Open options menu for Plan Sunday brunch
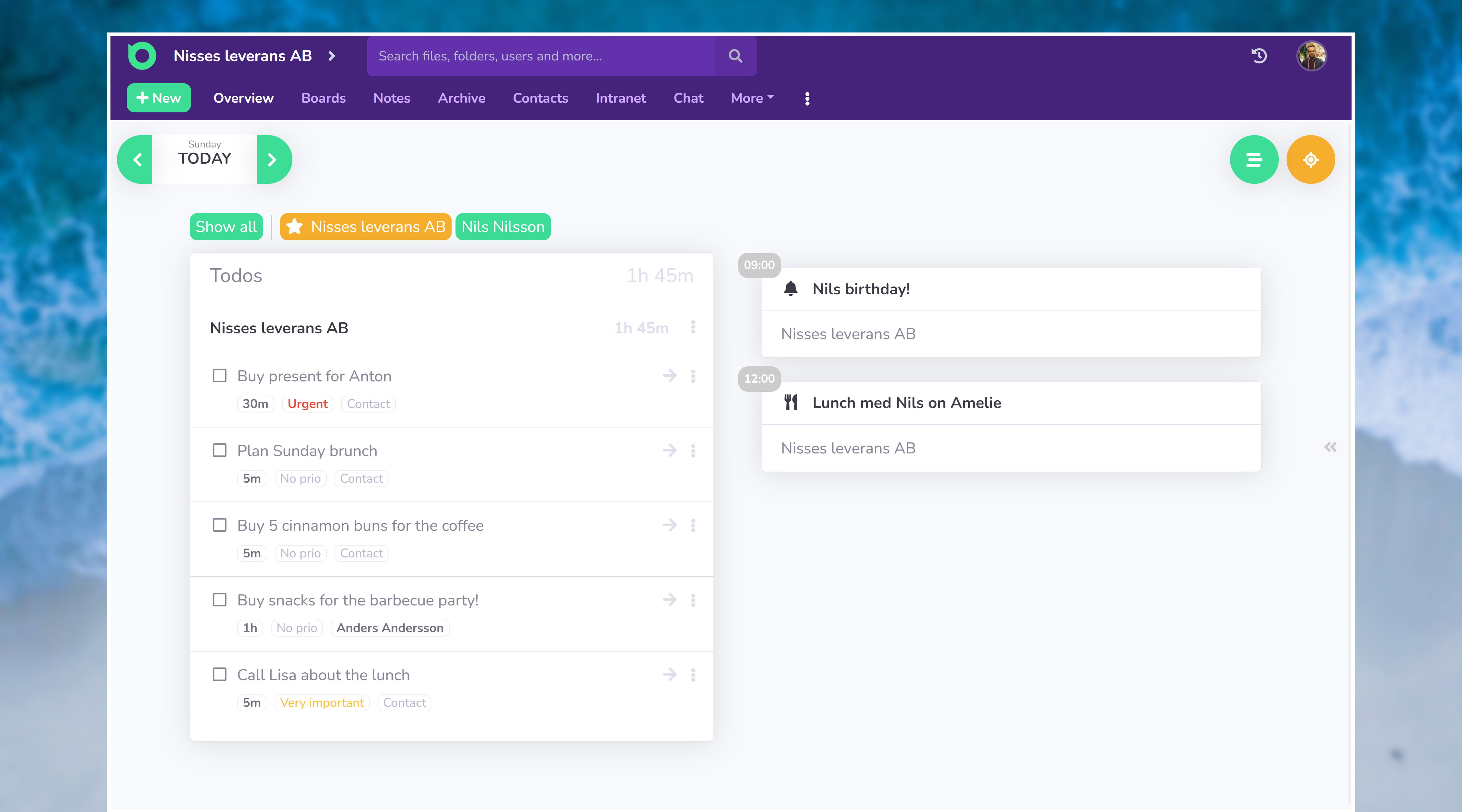This screenshot has width=1462, height=812. tap(693, 451)
